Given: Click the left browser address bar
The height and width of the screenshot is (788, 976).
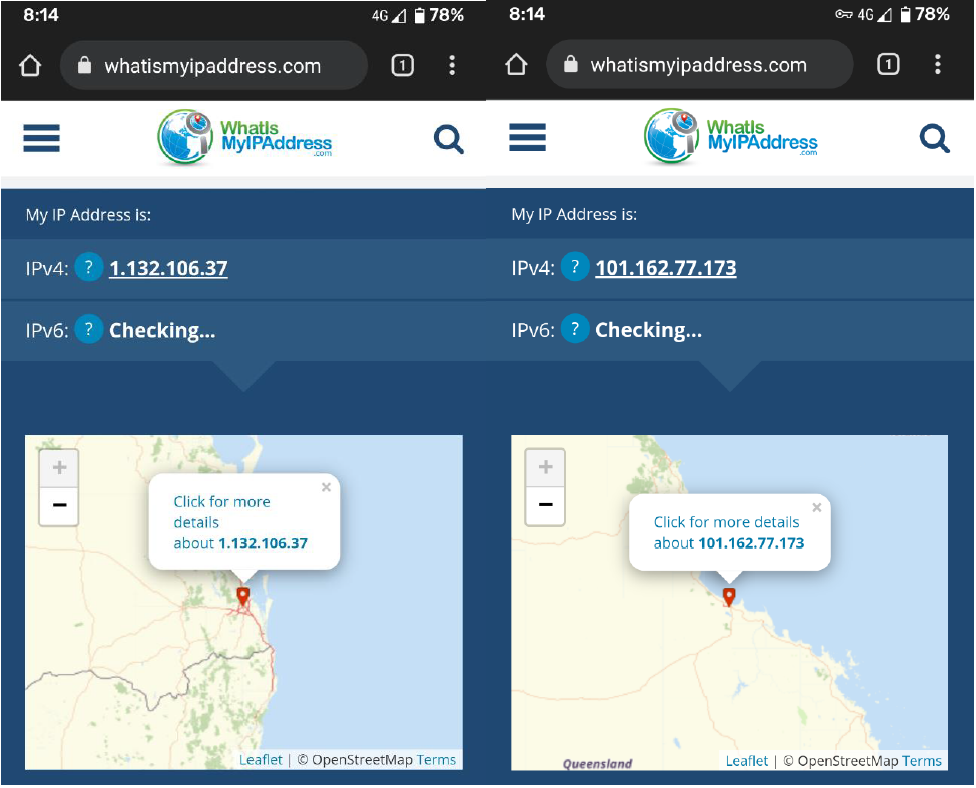Looking at the screenshot, I should click(214, 65).
